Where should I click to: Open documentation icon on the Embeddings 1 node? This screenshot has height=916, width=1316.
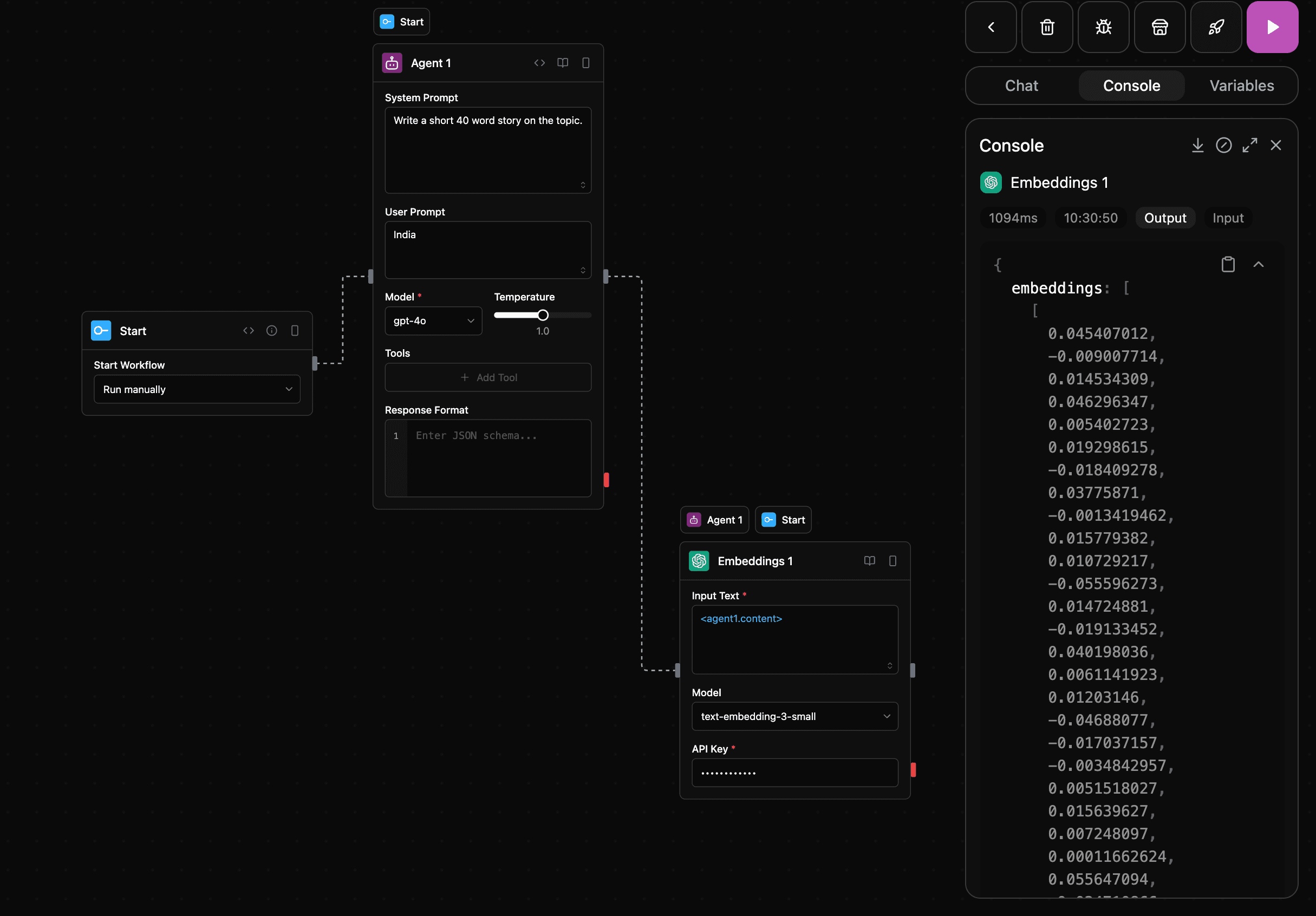[870, 561]
